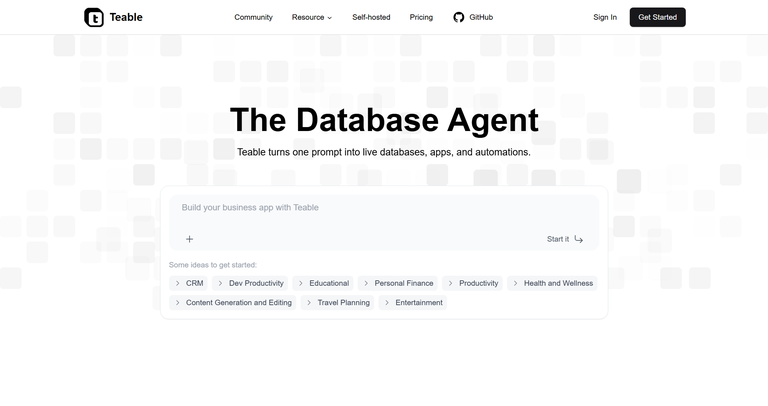
Task: Open the Community page
Action: pos(253,17)
